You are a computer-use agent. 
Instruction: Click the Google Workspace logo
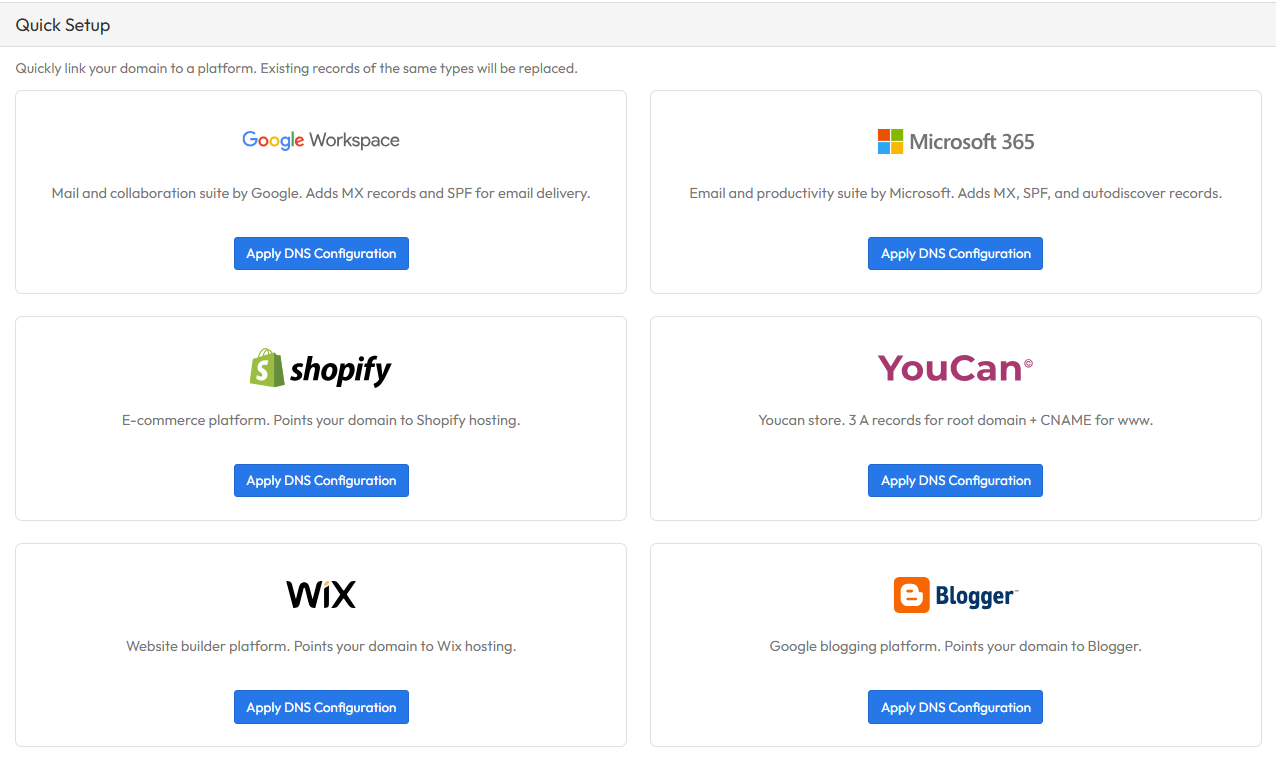pos(321,141)
